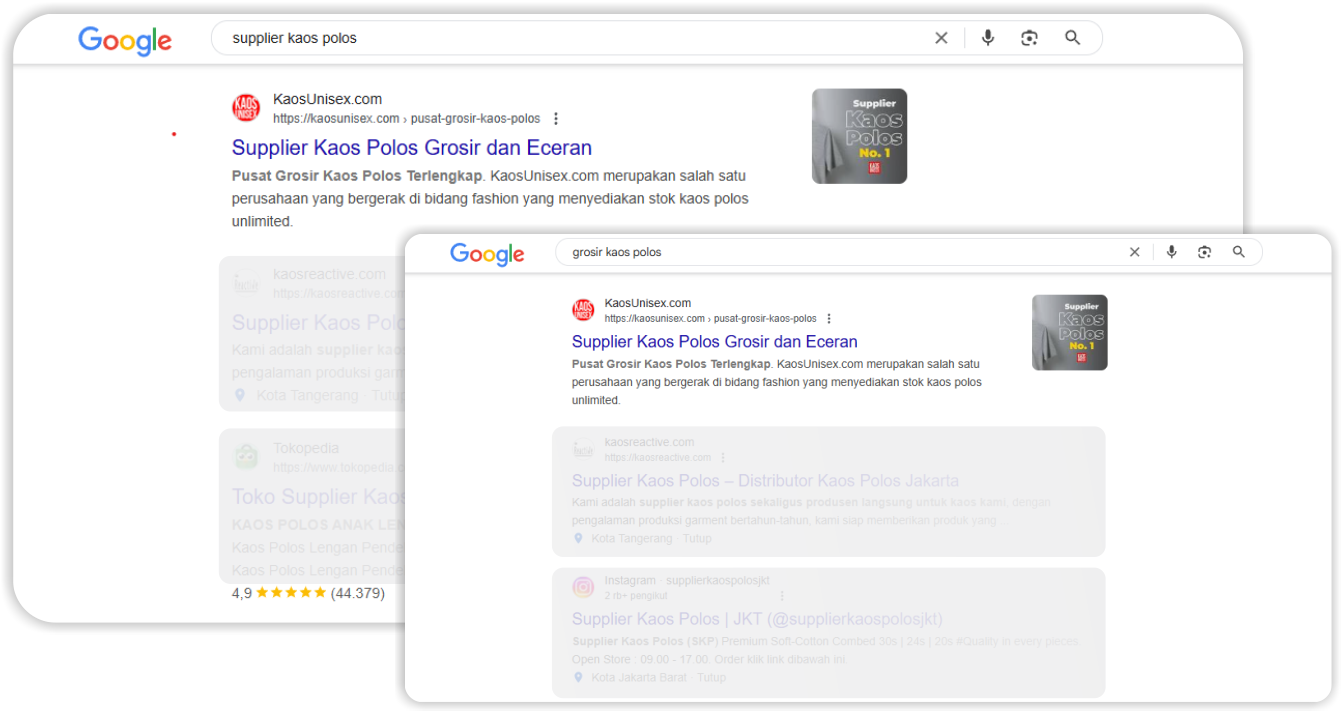This screenshot has width=1342, height=712.
Task: Click kaosunisex.com URL in 'grosir kaos polos' window
Action: tap(710, 318)
